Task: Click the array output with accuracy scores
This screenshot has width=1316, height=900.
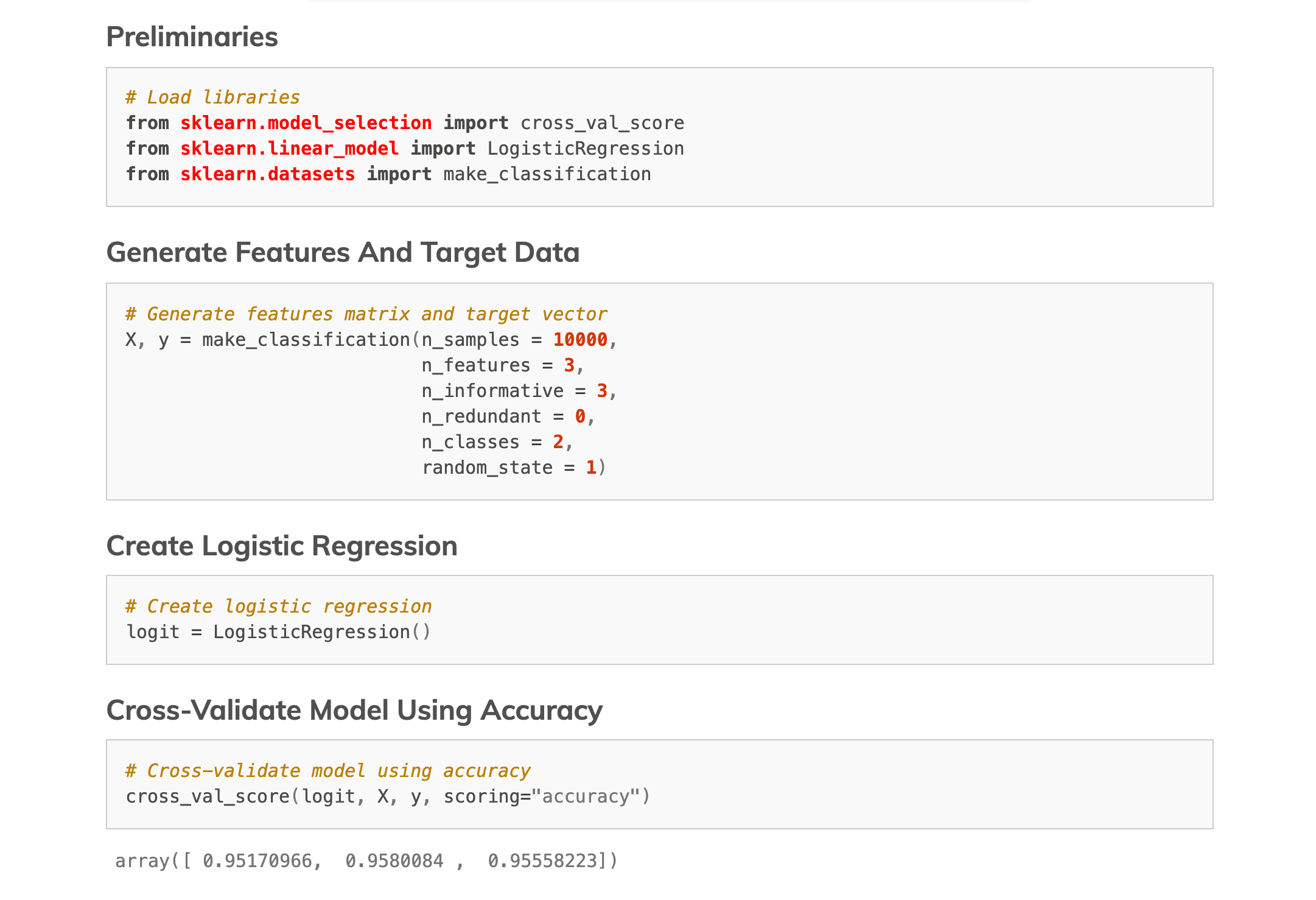Action: [366, 861]
